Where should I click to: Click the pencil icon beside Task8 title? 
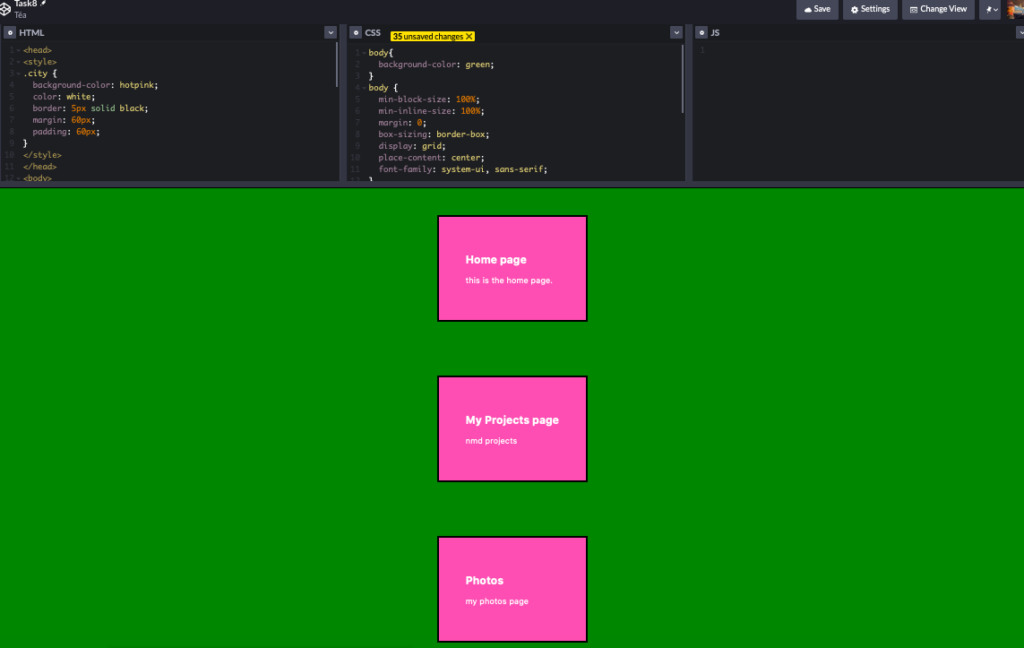pyautogui.click(x=43, y=4)
